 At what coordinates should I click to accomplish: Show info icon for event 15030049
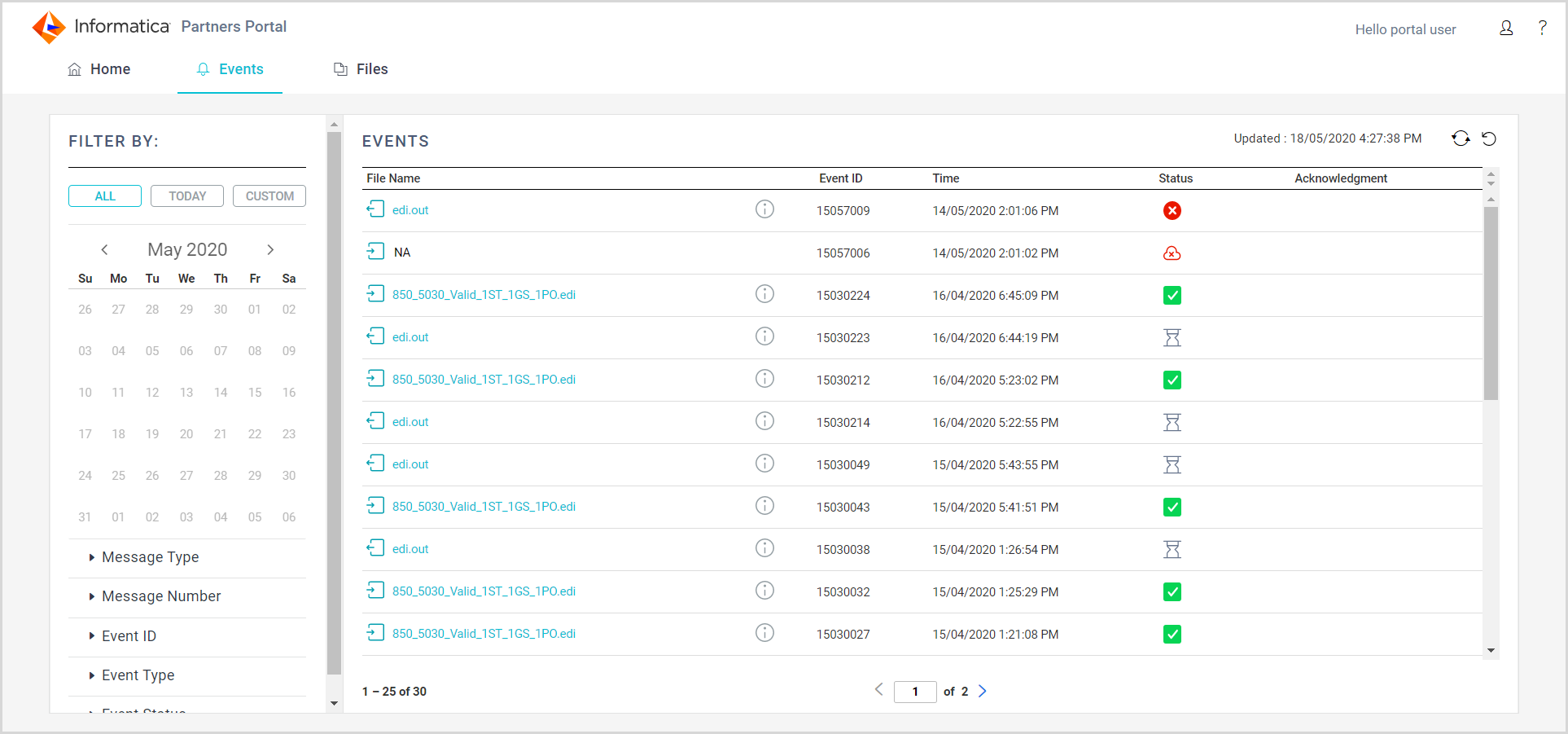(x=764, y=464)
